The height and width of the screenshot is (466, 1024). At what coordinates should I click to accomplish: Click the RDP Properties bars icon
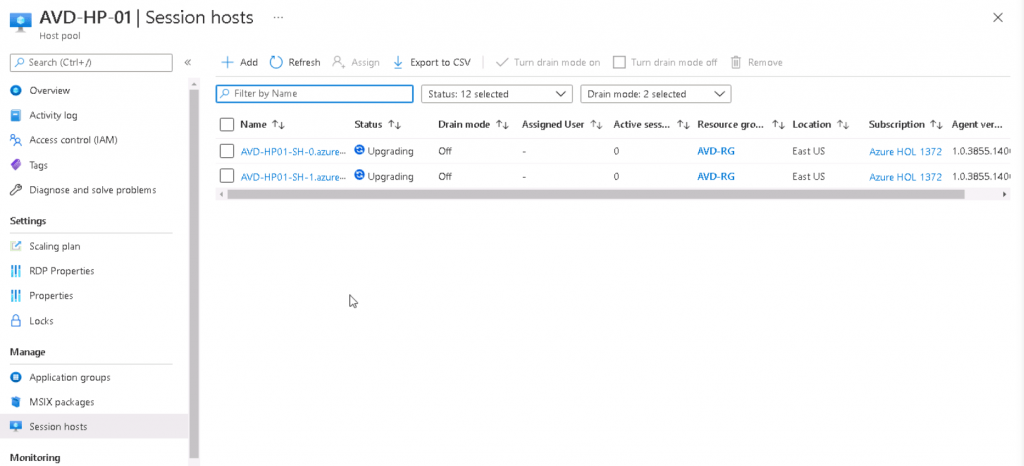coord(16,271)
